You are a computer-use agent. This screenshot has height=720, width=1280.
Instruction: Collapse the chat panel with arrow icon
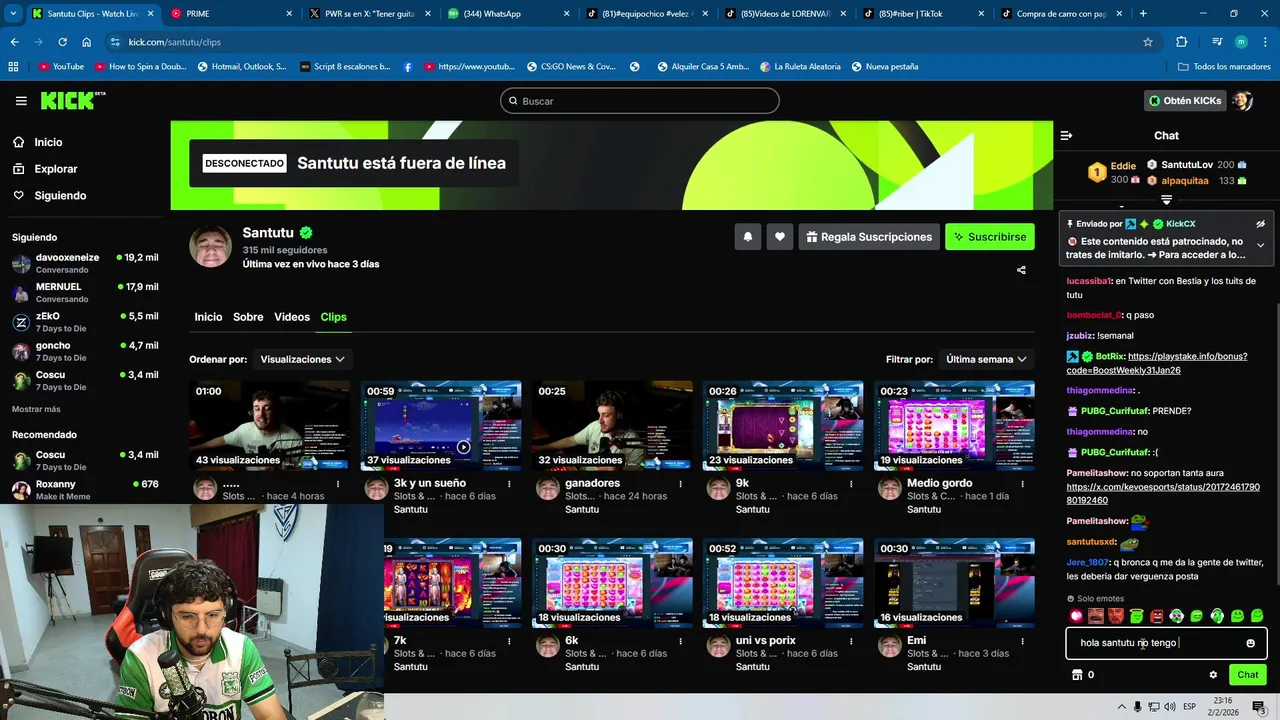click(x=1066, y=135)
